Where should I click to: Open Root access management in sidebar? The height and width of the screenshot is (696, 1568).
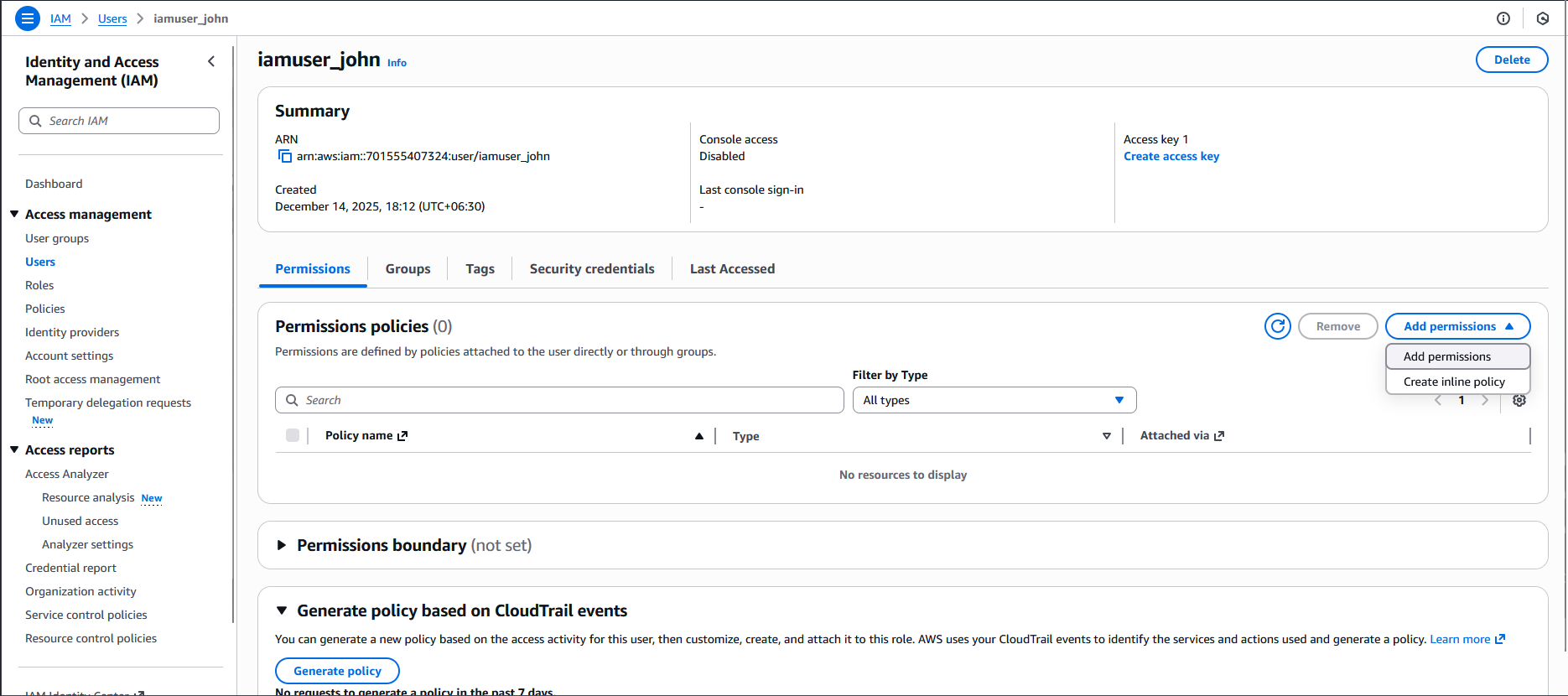click(92, 379)
